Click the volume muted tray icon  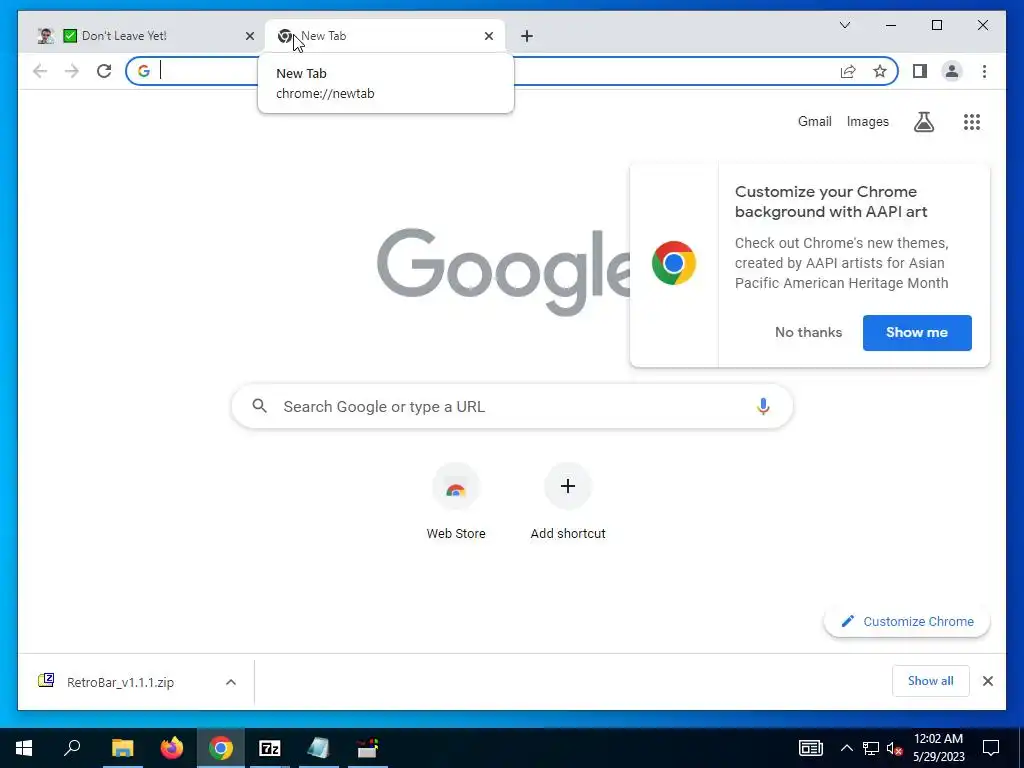pos(894,748)
